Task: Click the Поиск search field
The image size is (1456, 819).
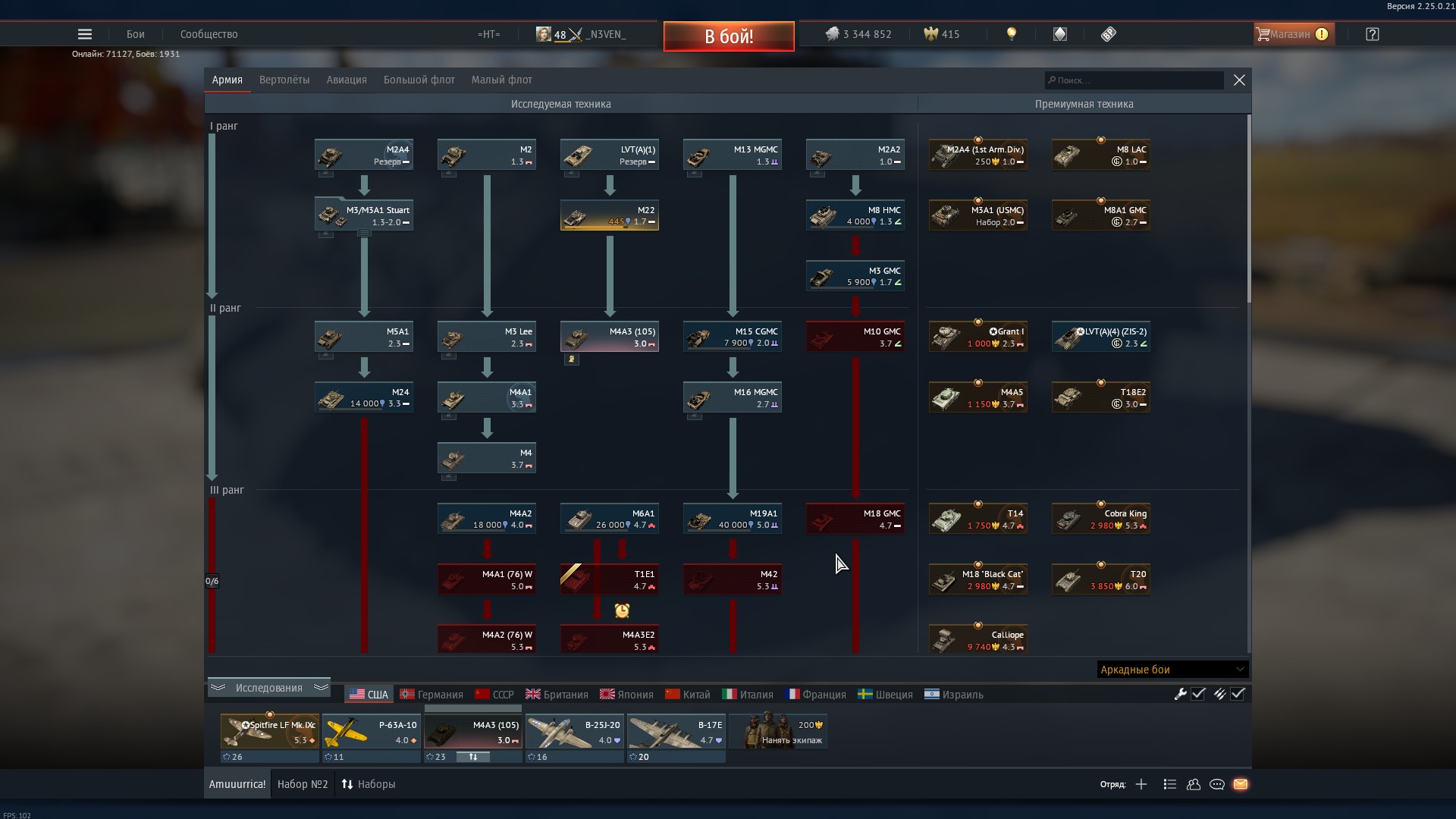Action: pos(1134,80)
